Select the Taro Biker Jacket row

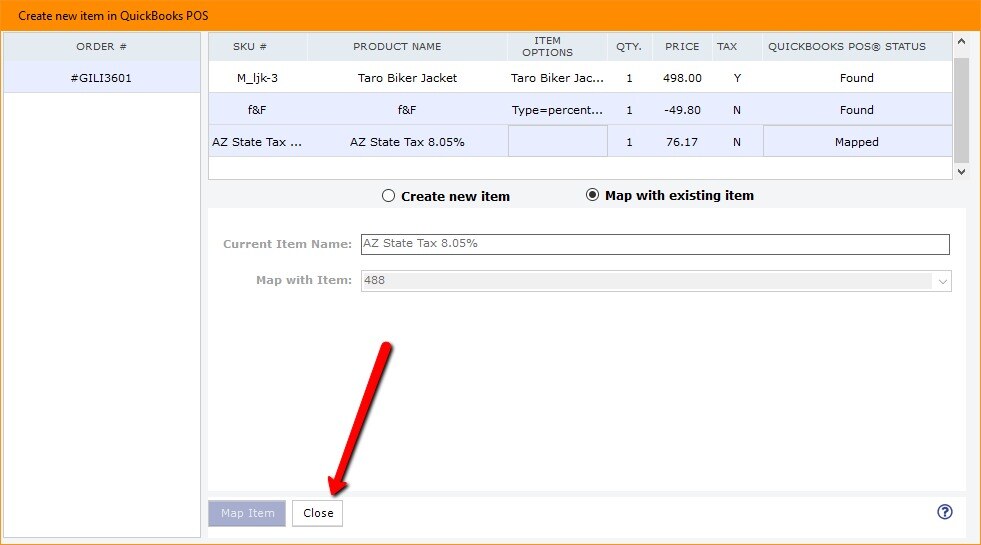pyautogui.click(x=407, y=78)
